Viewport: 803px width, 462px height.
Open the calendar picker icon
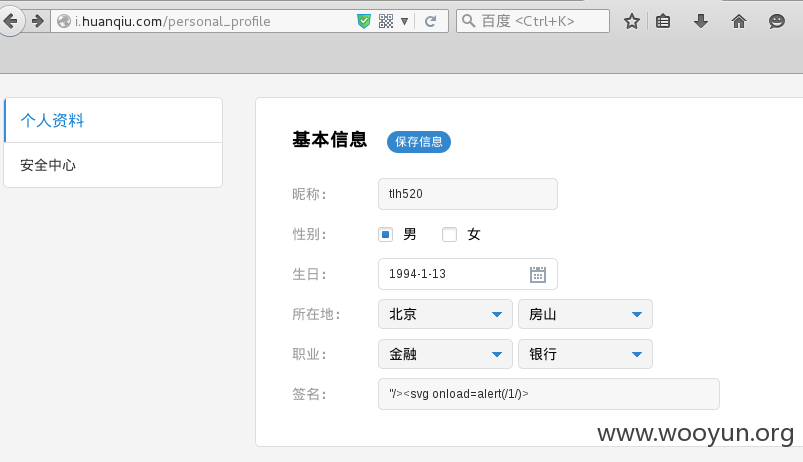[x=538, y=274]
